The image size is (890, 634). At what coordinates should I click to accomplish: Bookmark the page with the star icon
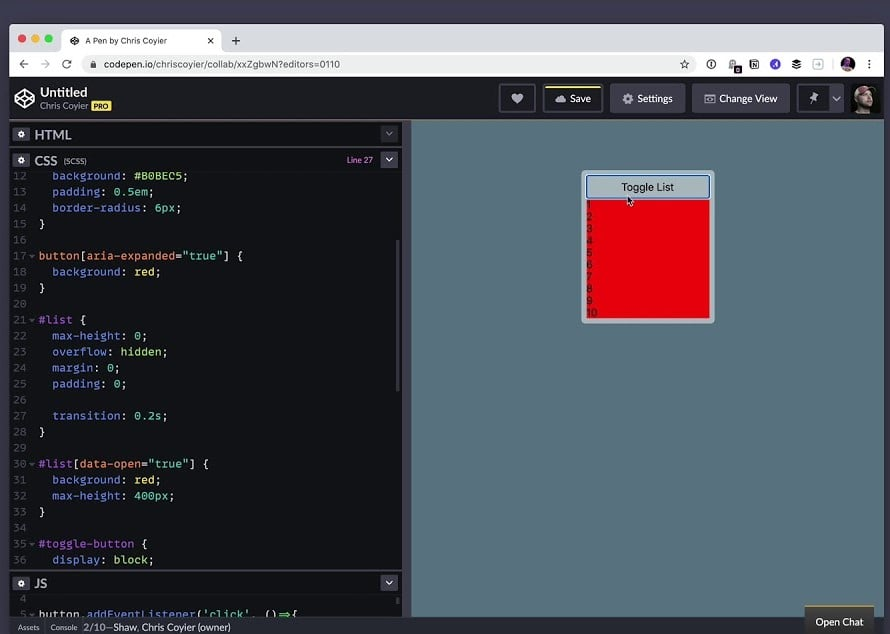point(684,63)
